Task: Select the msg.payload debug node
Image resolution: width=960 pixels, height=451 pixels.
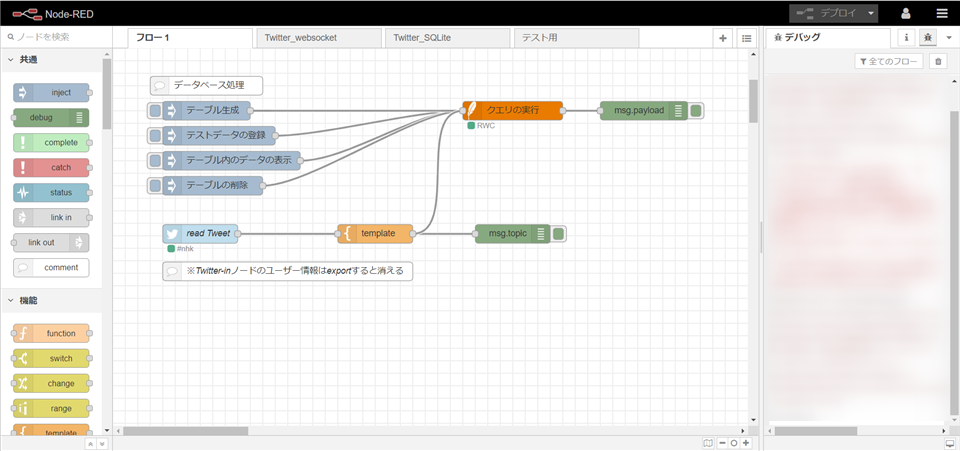Action: [x=644, y=111]
